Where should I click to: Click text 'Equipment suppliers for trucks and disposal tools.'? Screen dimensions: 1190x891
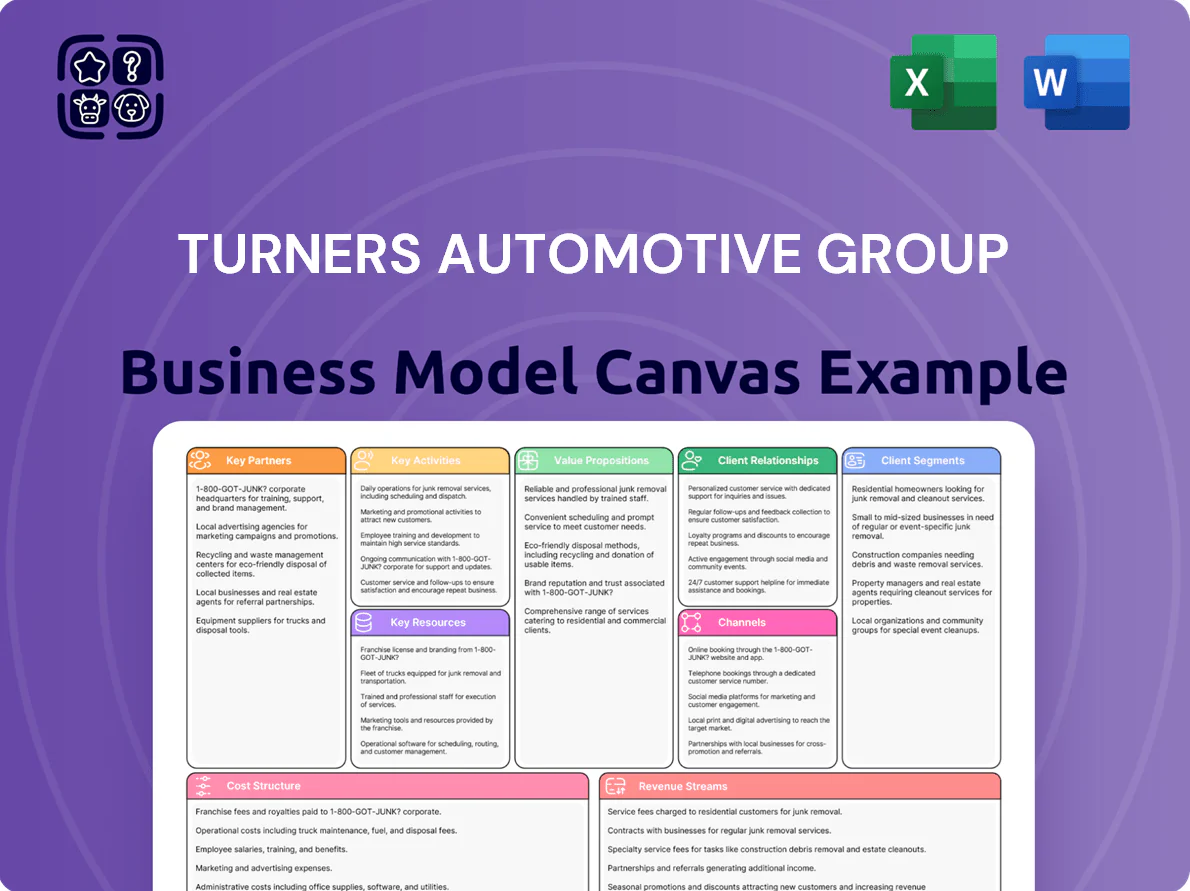260,625
